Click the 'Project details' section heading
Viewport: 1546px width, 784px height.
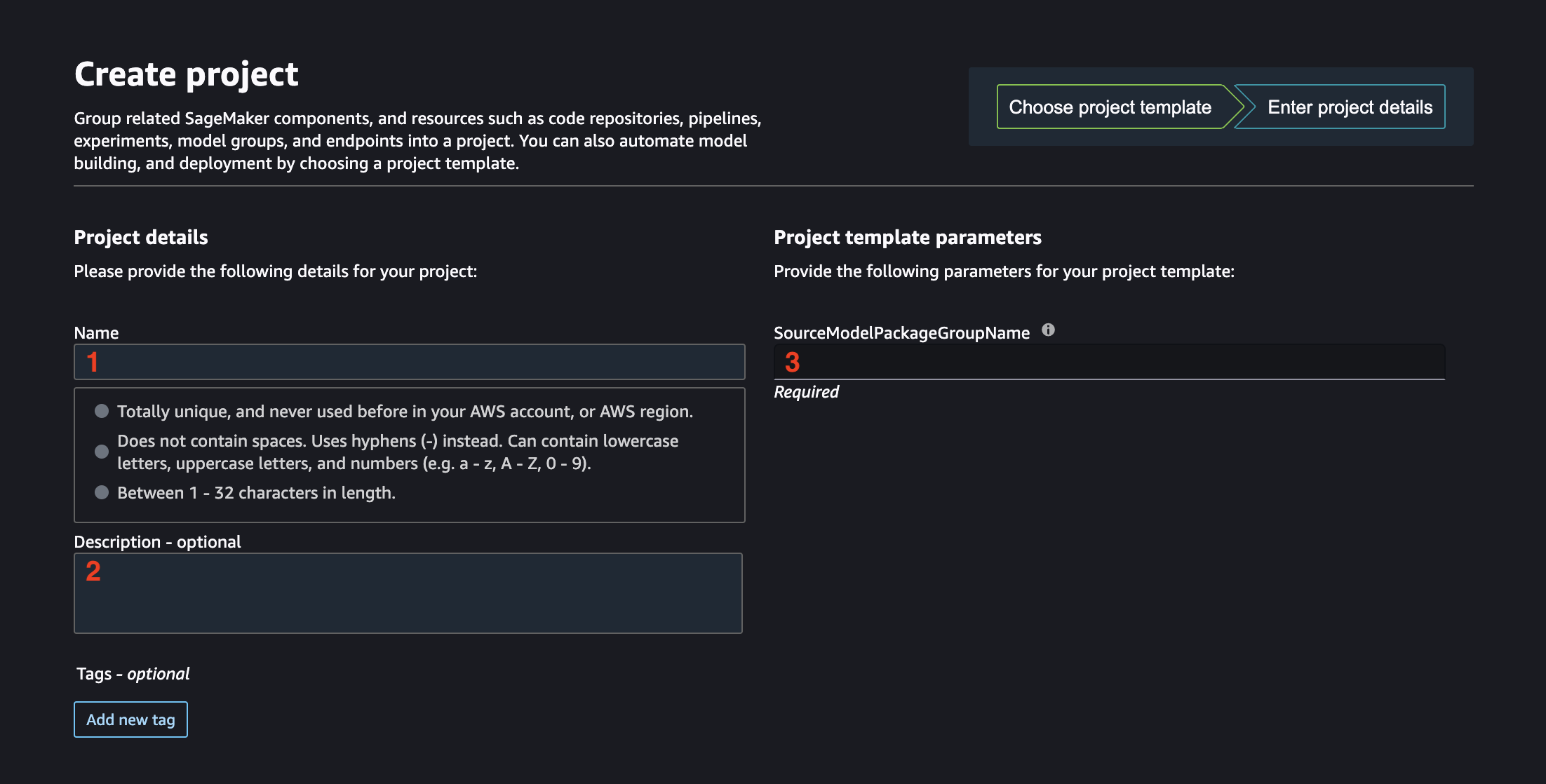pos(141,238)
